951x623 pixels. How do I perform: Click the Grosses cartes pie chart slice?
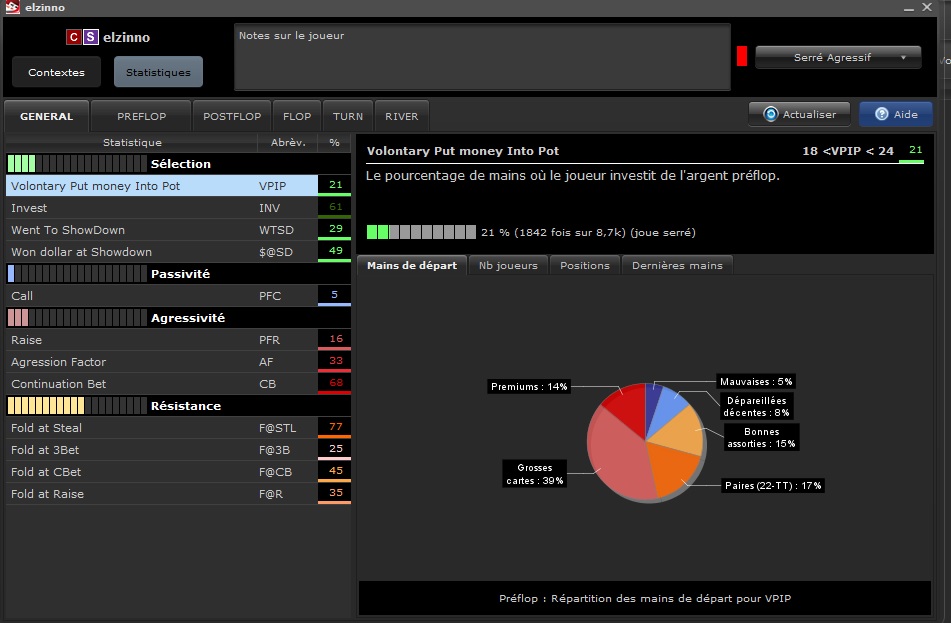pos(620,460)
